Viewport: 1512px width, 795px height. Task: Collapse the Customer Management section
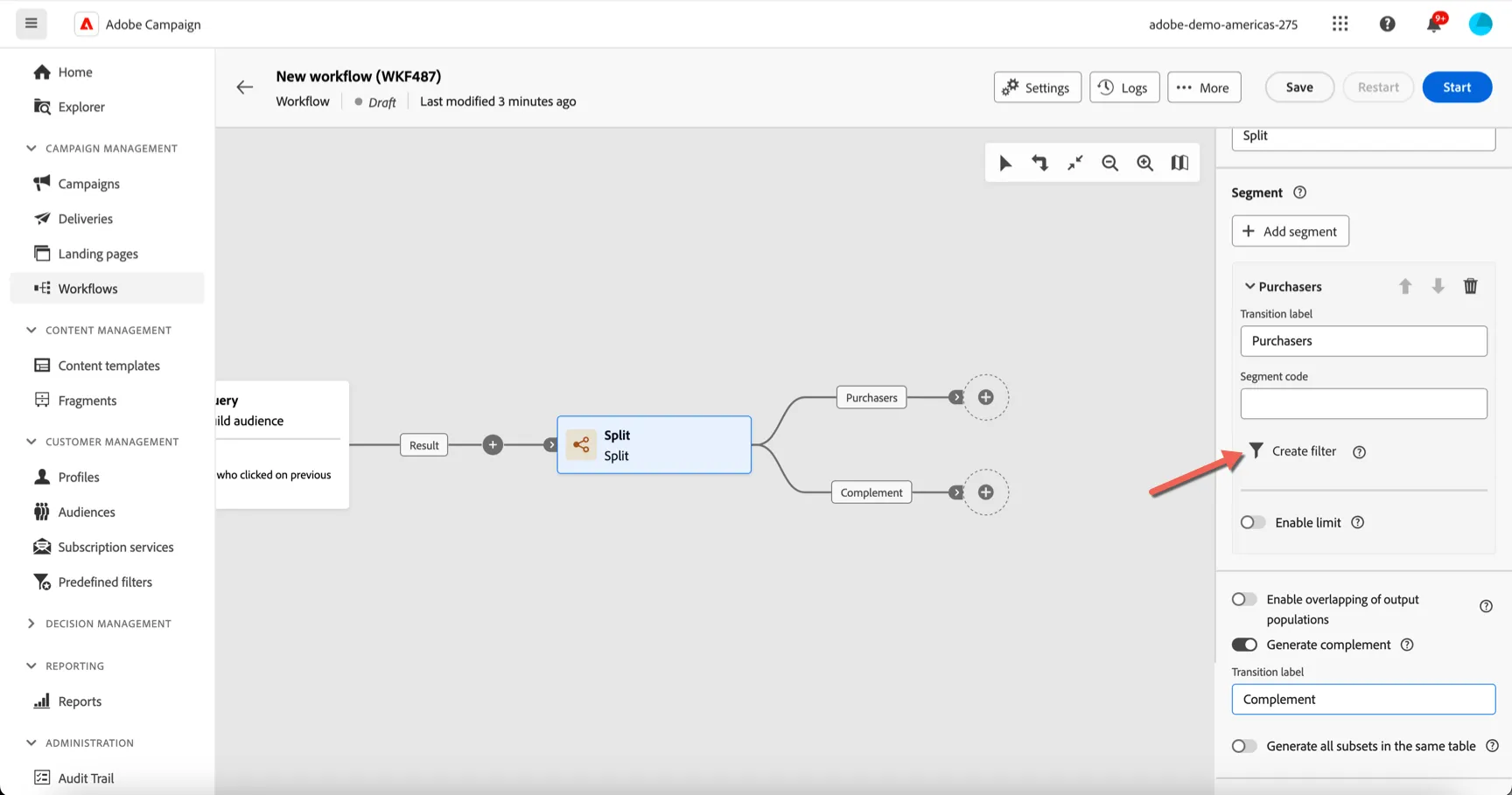(31, 442)
